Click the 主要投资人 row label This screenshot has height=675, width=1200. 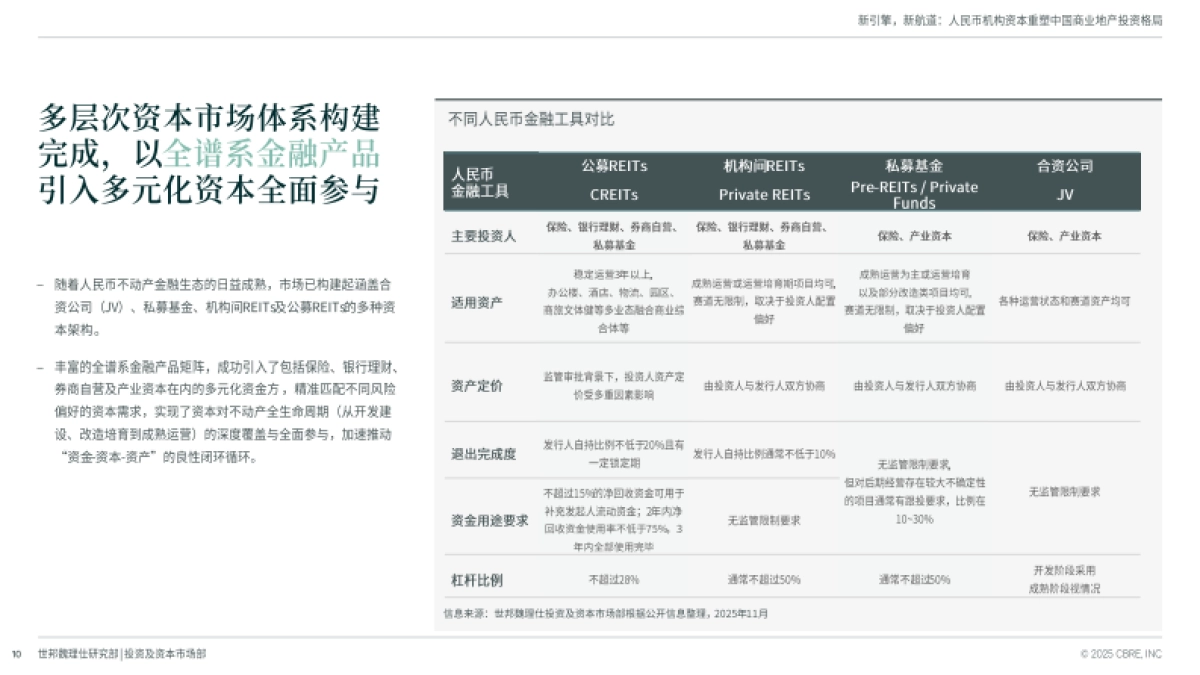474,234
